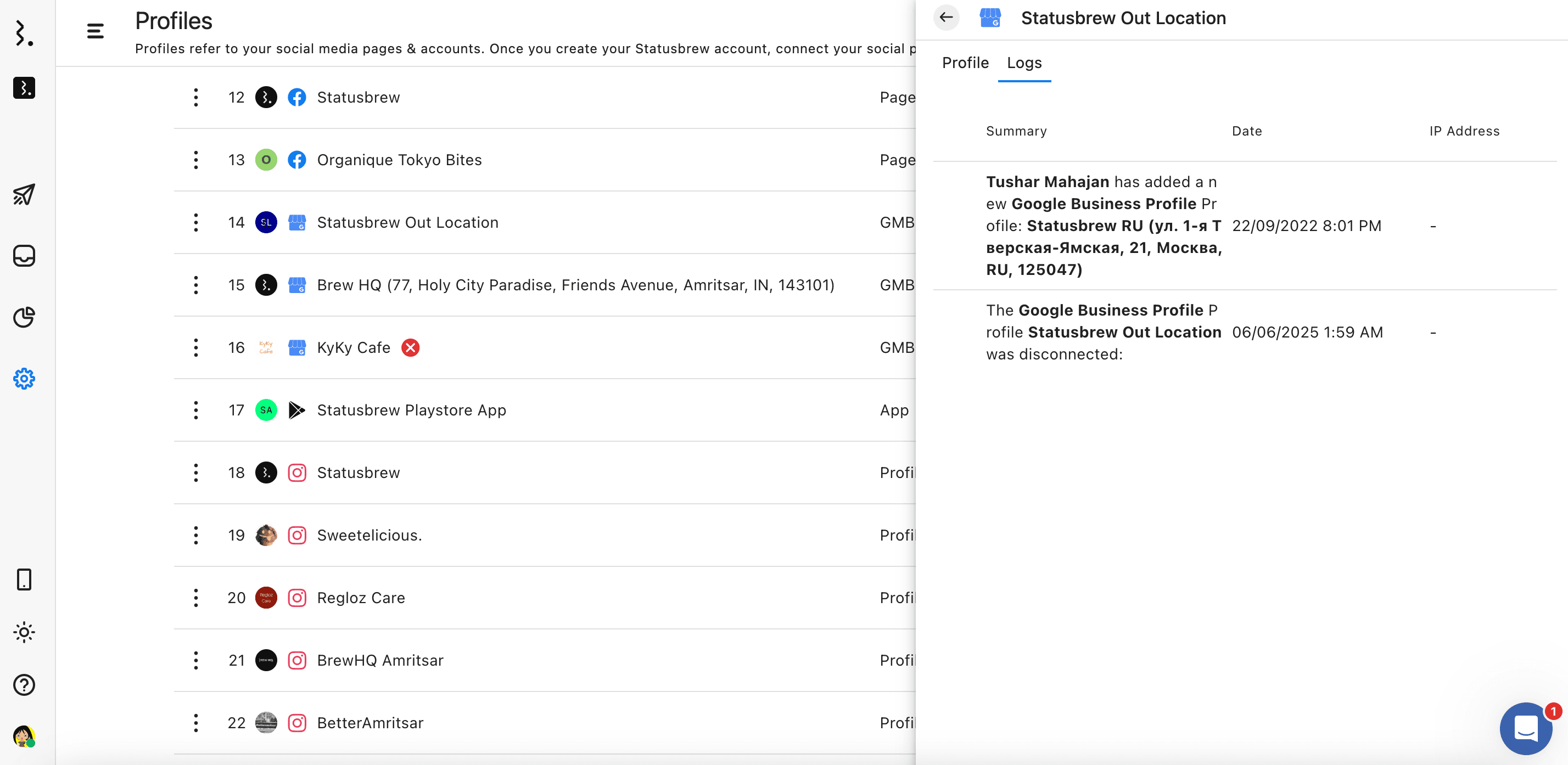Click the Statusbrew home logo at top

24,33
